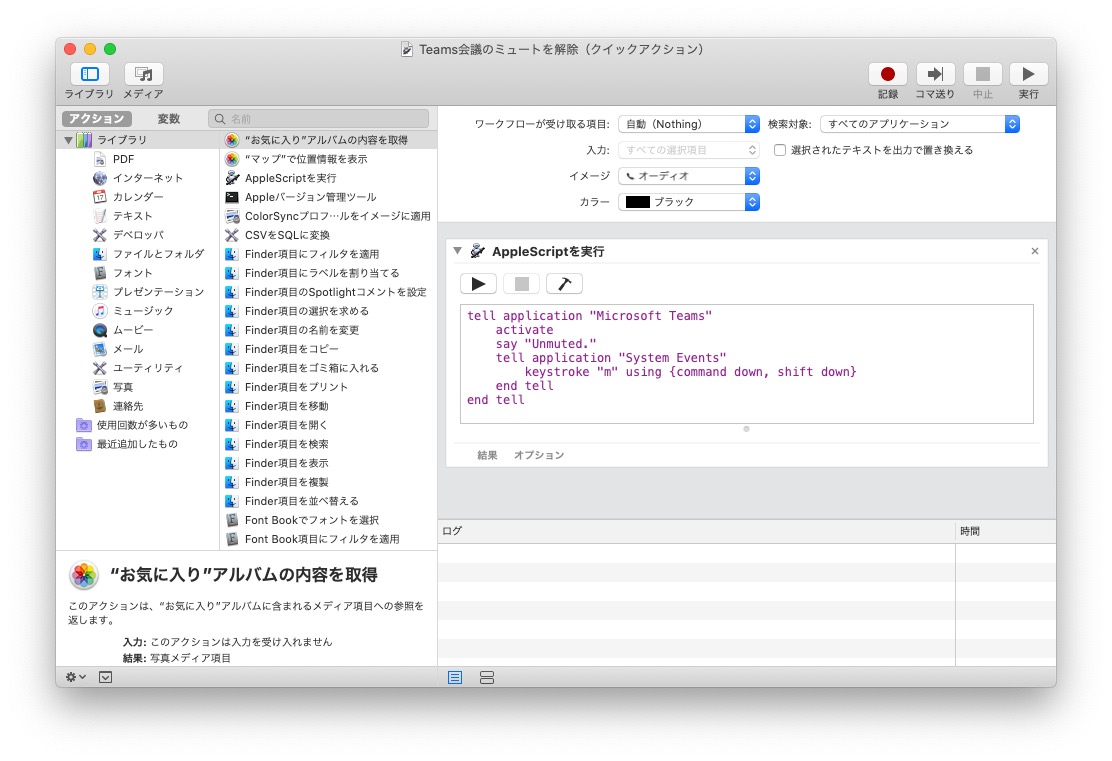Viewport: 1112px width, 761px height.
Task: Select AppleScriptを実行 in the action list
Action: click(329, 178)
